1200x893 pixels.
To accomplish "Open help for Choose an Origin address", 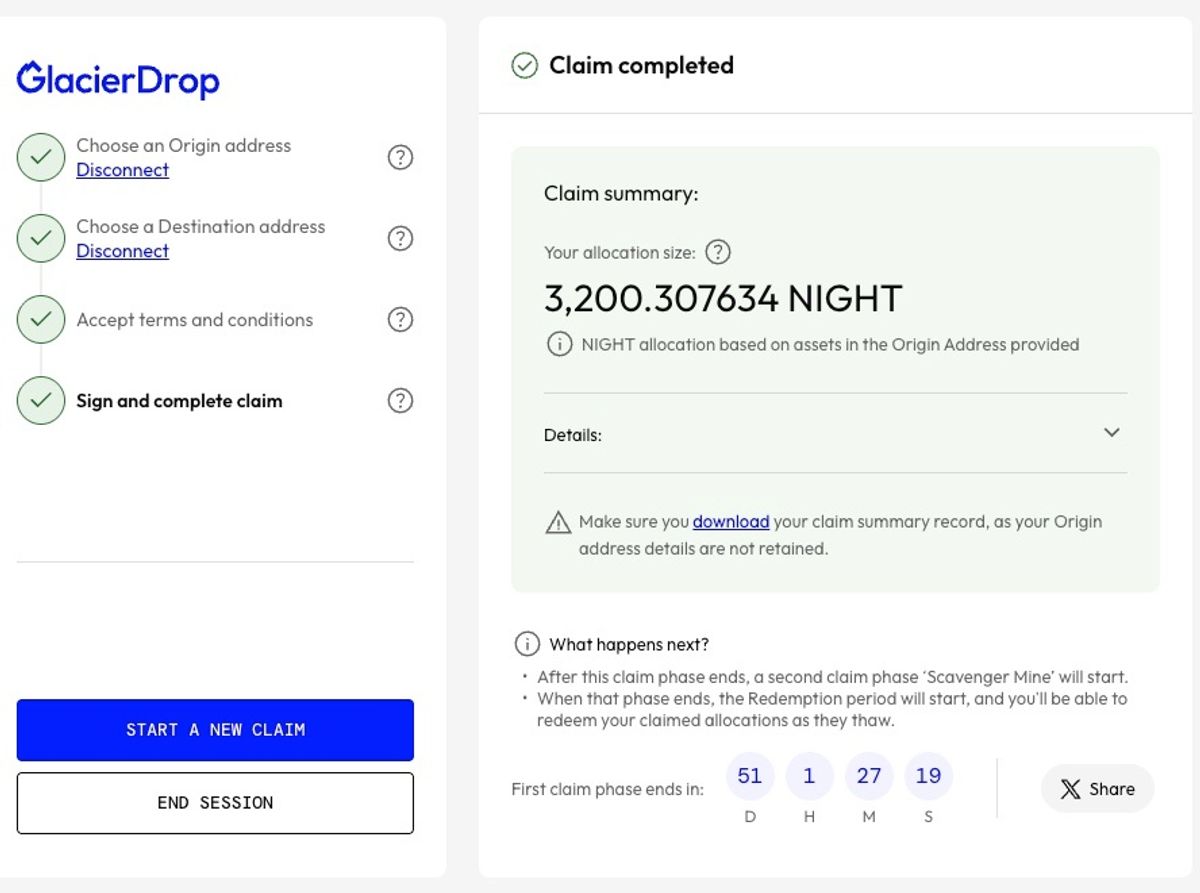I will point(400,157).
